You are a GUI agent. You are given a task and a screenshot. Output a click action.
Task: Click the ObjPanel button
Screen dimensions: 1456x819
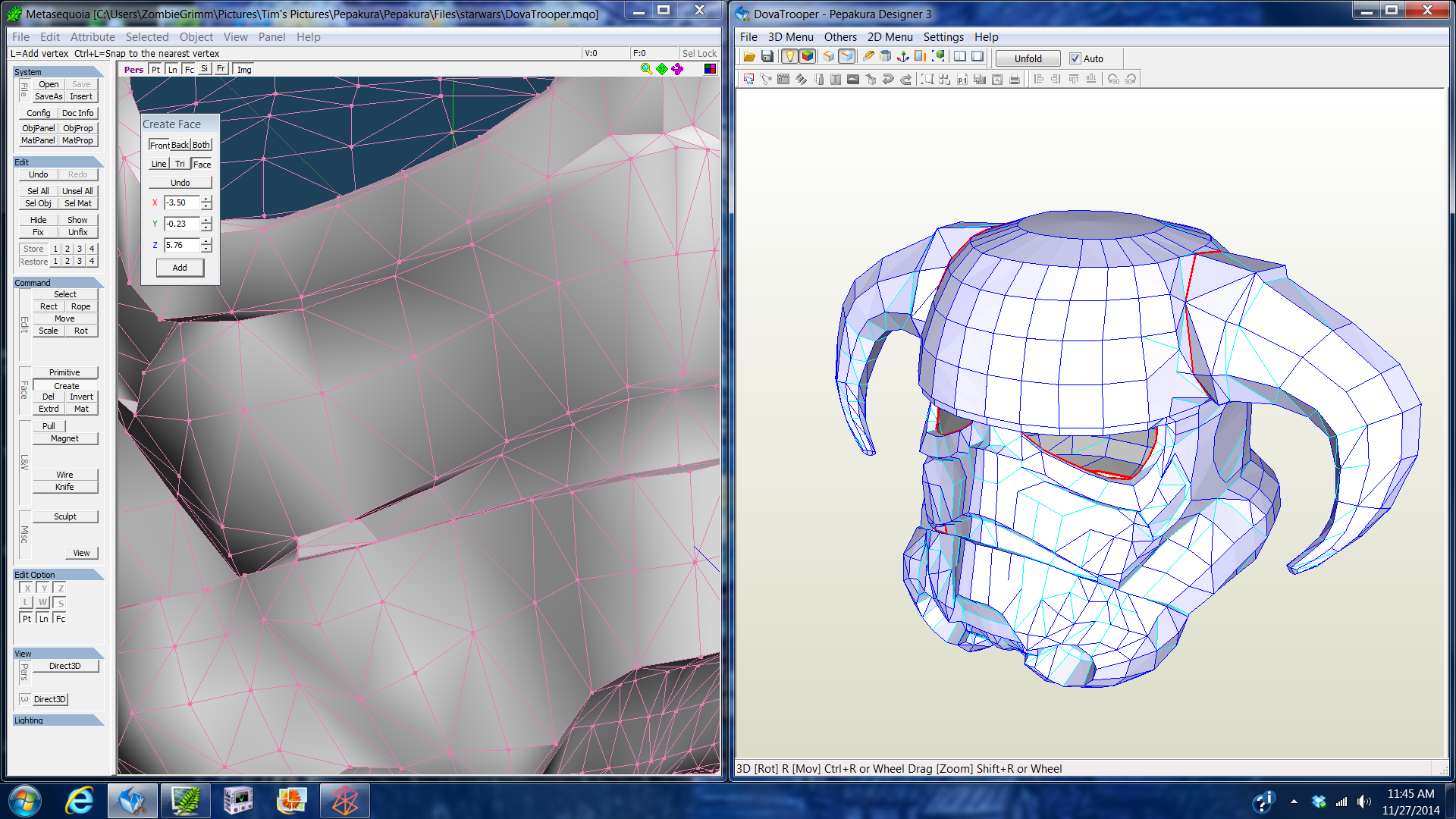[38, 128]
